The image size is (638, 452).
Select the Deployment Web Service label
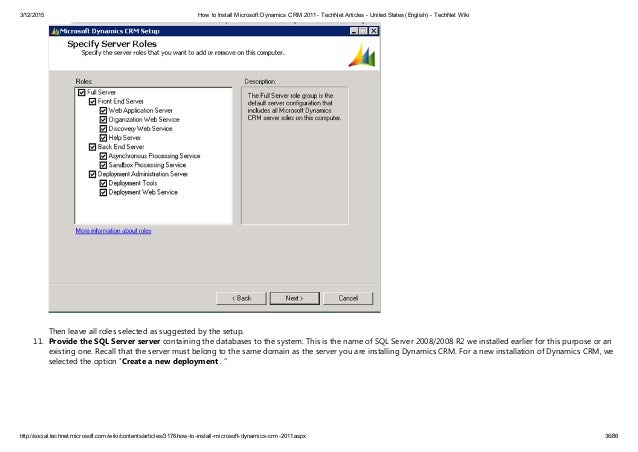point(143,192)
